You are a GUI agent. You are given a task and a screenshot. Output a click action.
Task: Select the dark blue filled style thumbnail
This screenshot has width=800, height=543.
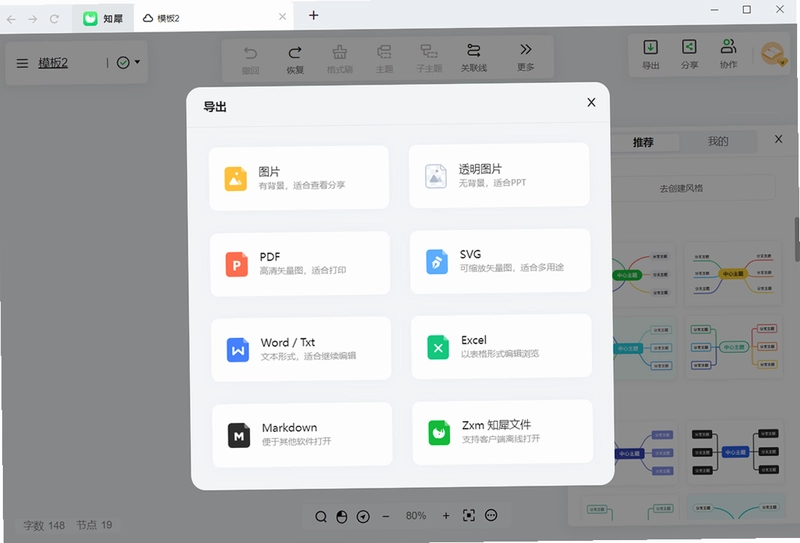644,453
